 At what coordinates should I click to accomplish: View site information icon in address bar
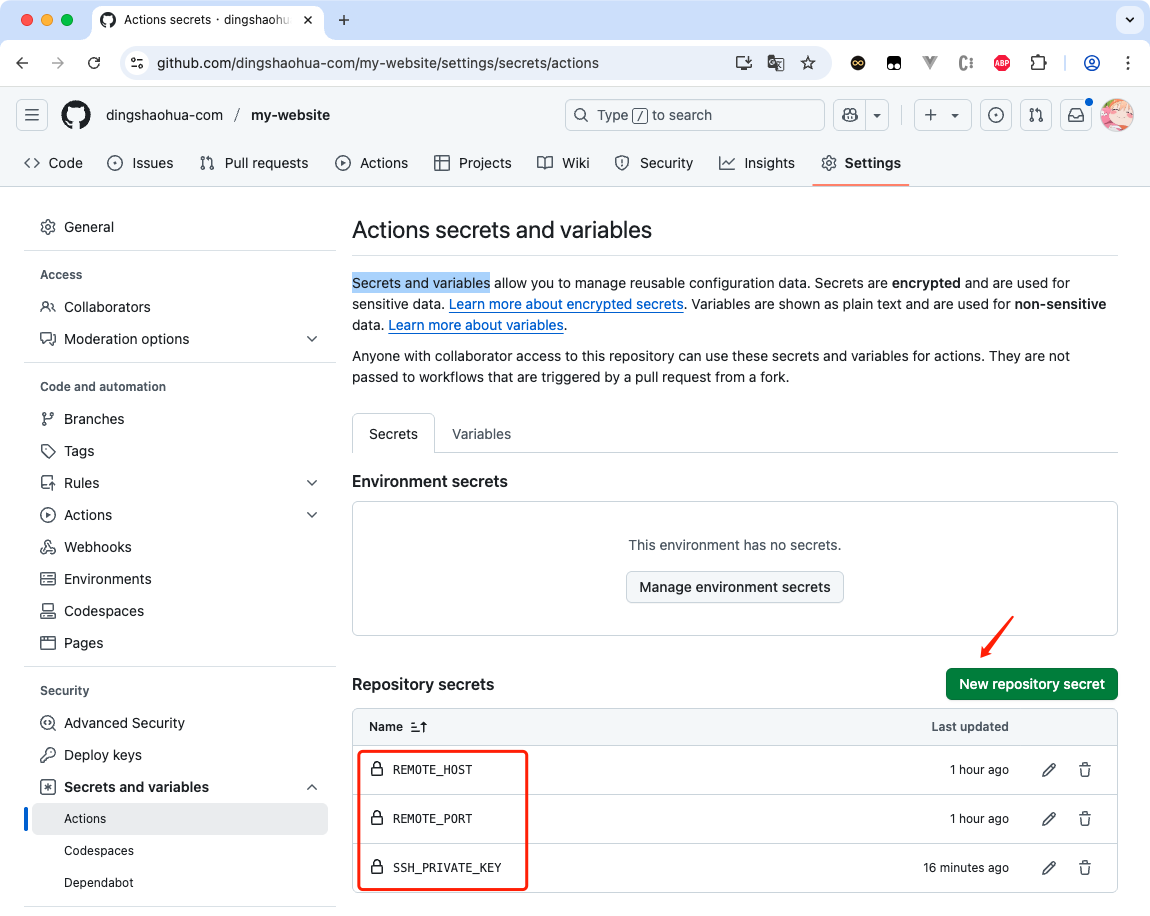pyautogui.click(x=137, y=63)
